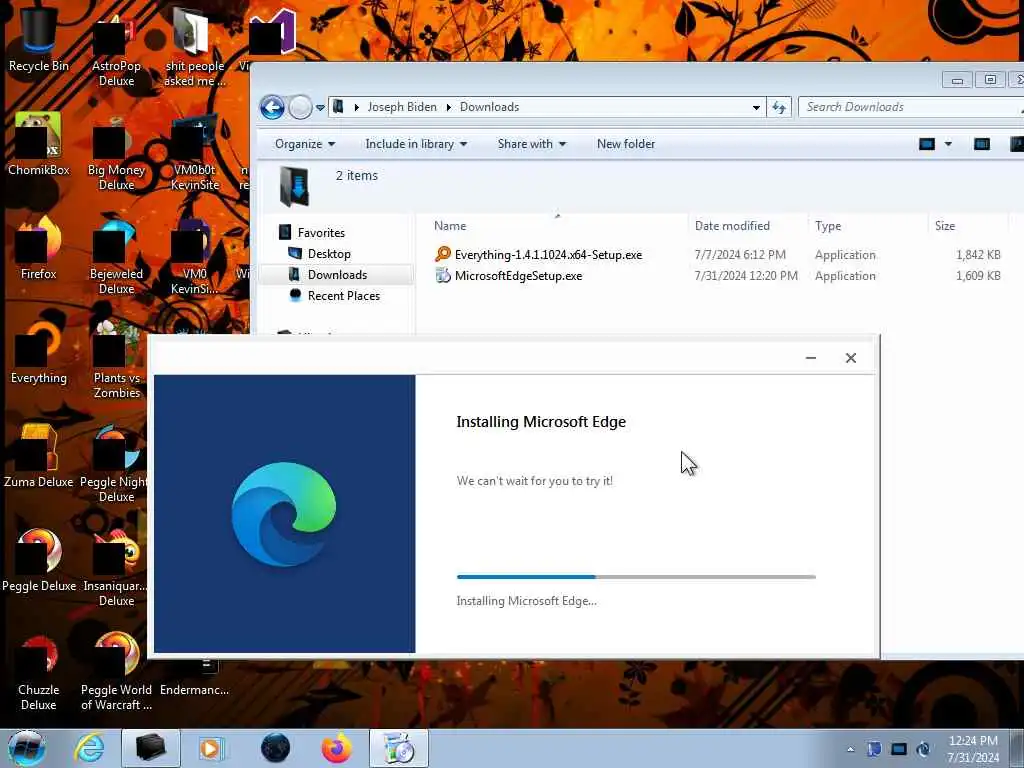
Task: Select Downloads in navigation pane
Action: click(x=337, y=274)
